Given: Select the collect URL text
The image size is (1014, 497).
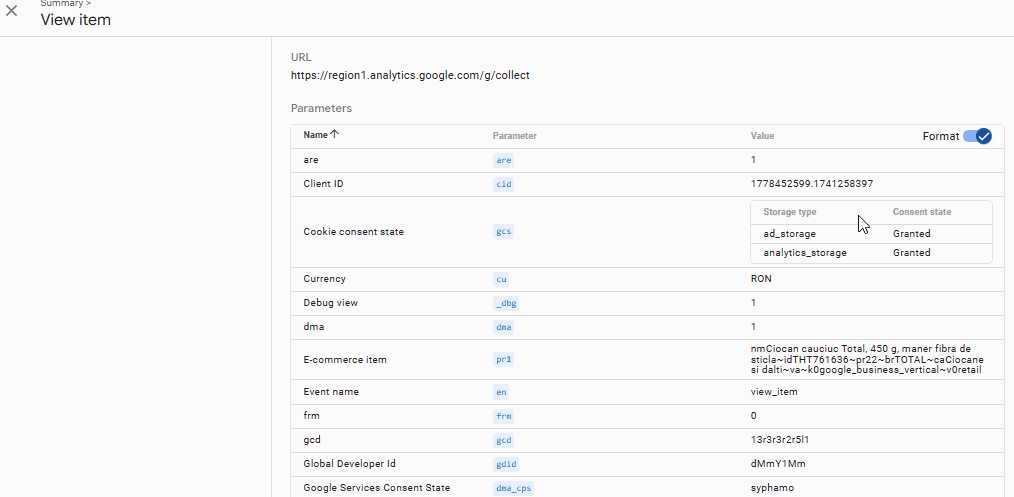Looking at the screenshot, I should click(410, 76).
